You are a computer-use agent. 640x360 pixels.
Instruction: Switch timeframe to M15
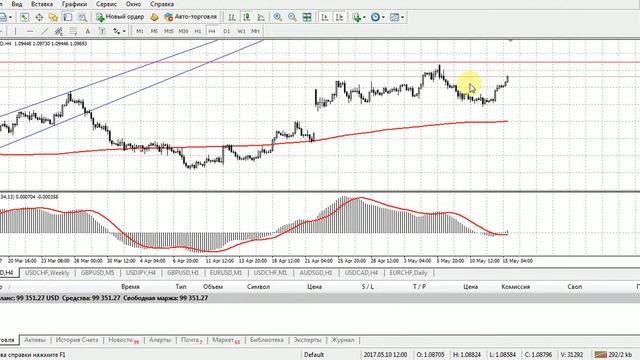[x=169, y=31]
